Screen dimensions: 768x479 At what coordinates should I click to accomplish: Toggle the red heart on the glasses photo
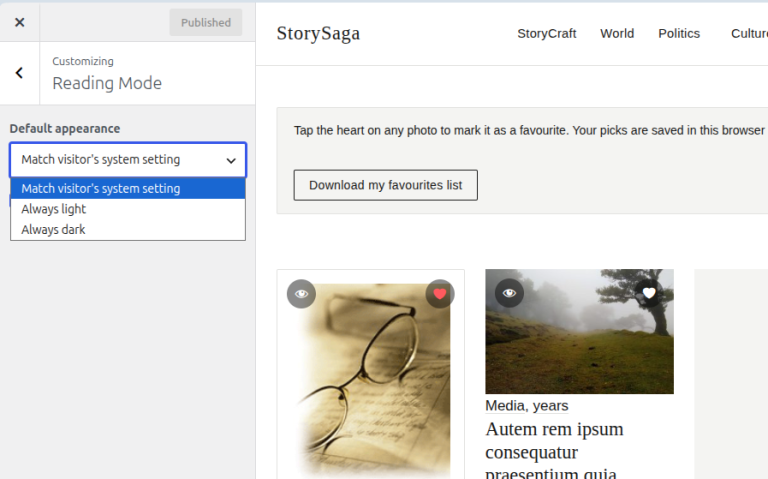[440, 294]
